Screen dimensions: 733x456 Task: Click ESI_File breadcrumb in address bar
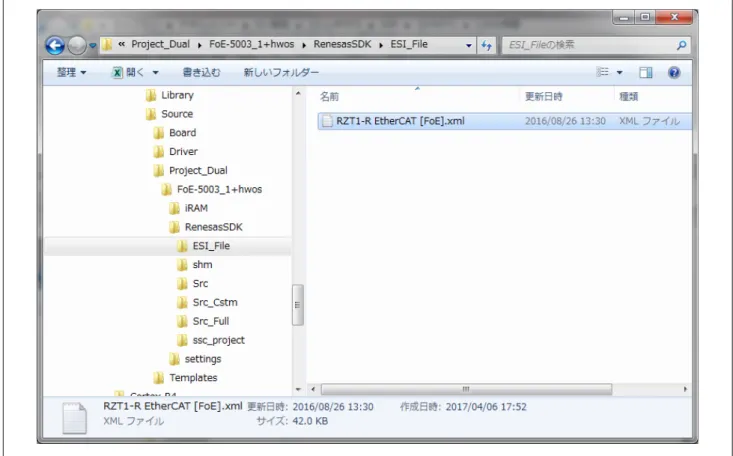[x=409, y=44]
